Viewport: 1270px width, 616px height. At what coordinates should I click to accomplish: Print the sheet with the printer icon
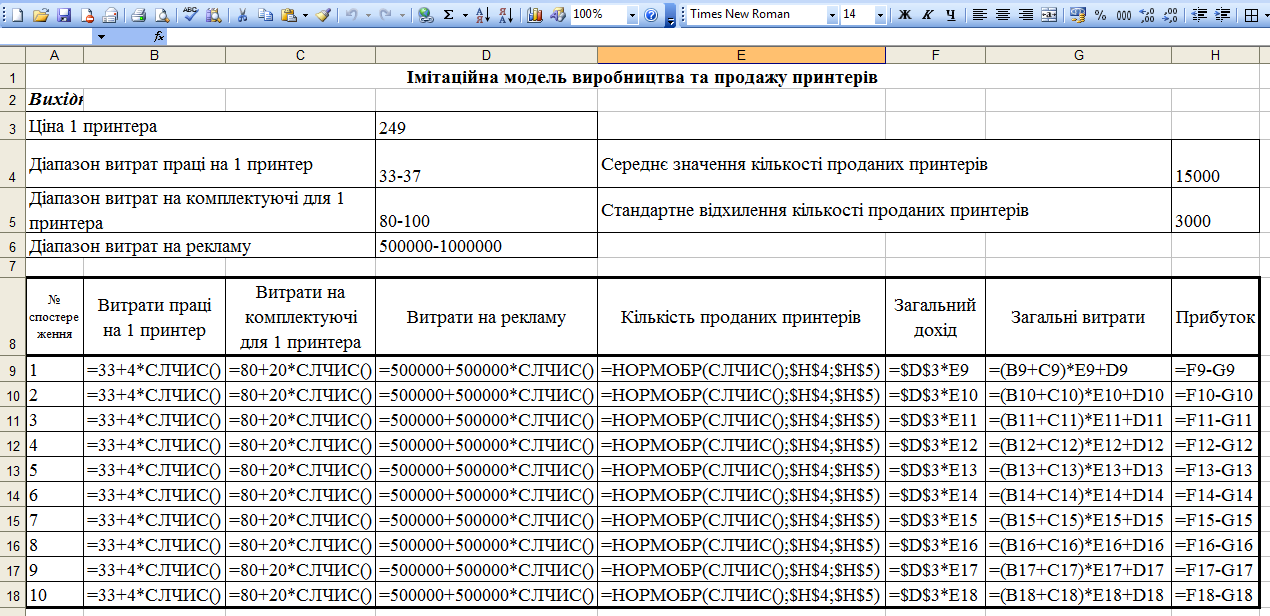pos(138,15)
